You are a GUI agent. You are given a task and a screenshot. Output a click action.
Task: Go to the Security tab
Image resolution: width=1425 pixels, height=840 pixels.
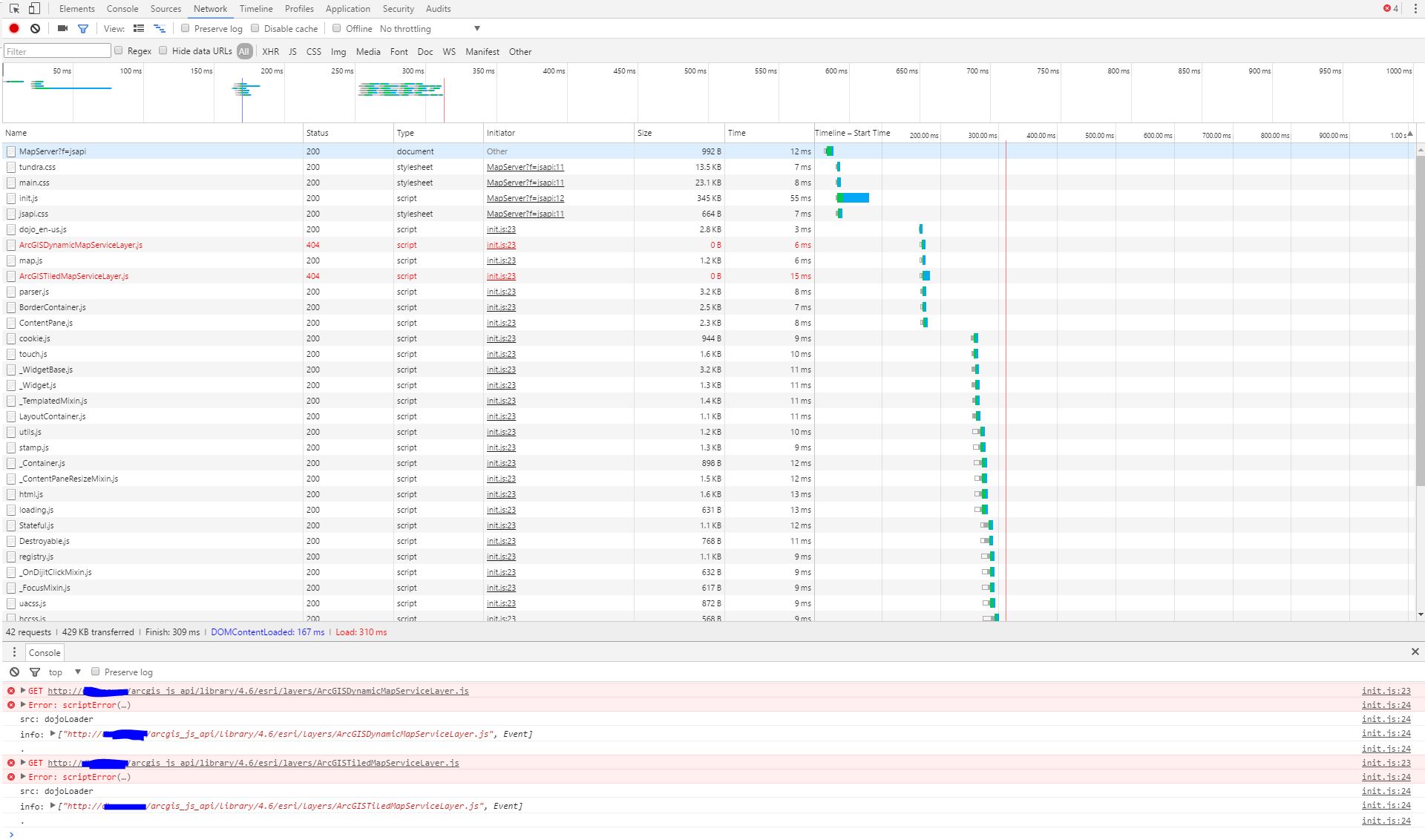coord(399,9)
